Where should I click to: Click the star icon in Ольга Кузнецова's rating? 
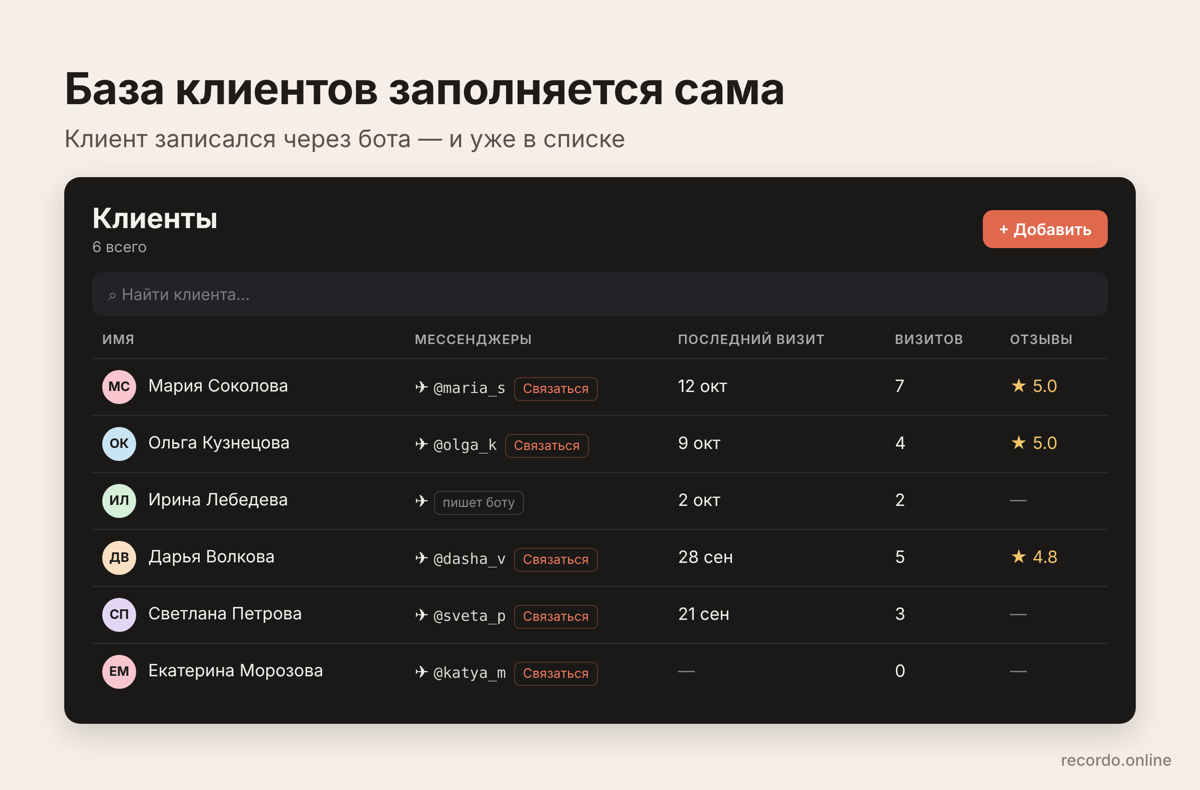pyautogui.click(x=1018, y=443)
